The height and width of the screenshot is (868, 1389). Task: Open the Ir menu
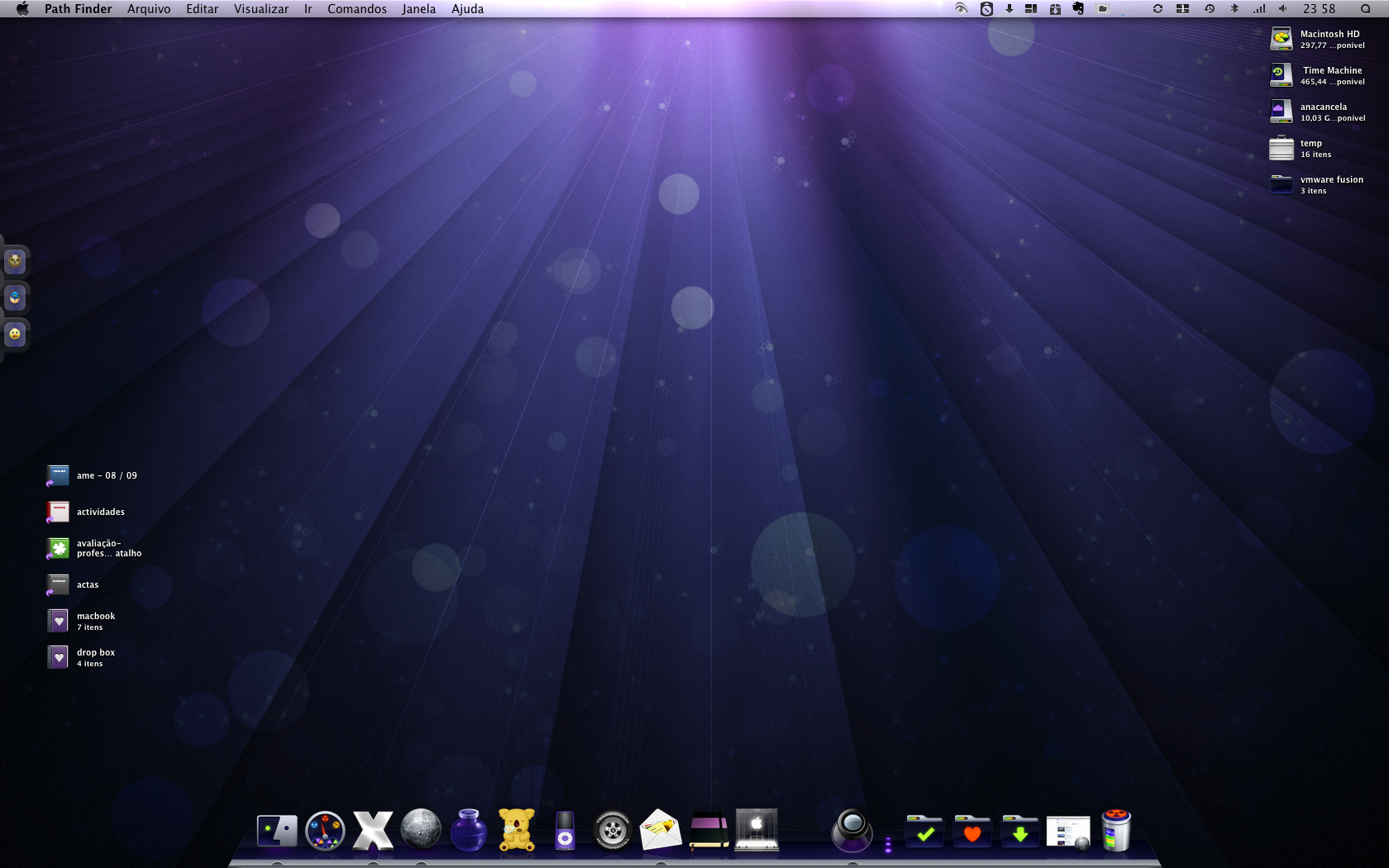click(x=308, y=9)
